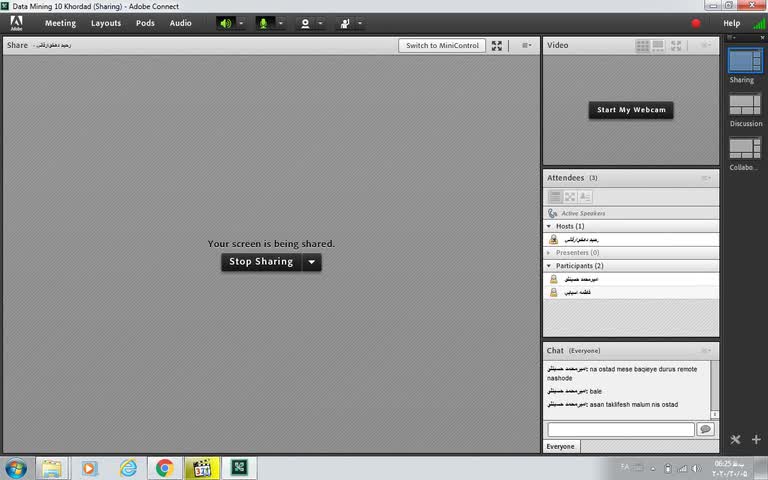768x480 pixels.
Task: Open status options dropdown arrow
Action: (x=360, y=23)
